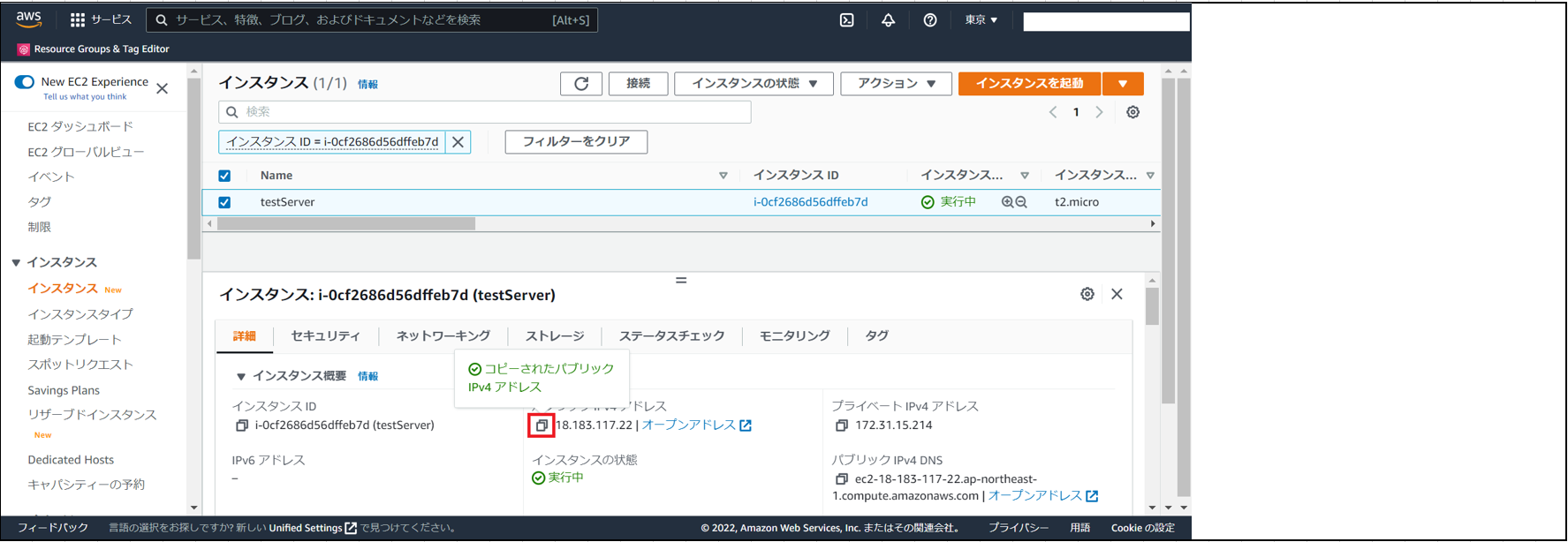The width and height of the screenshot is (1568, 542).
Task: Switch to the Status Checks tab
Action: [671, 336]
